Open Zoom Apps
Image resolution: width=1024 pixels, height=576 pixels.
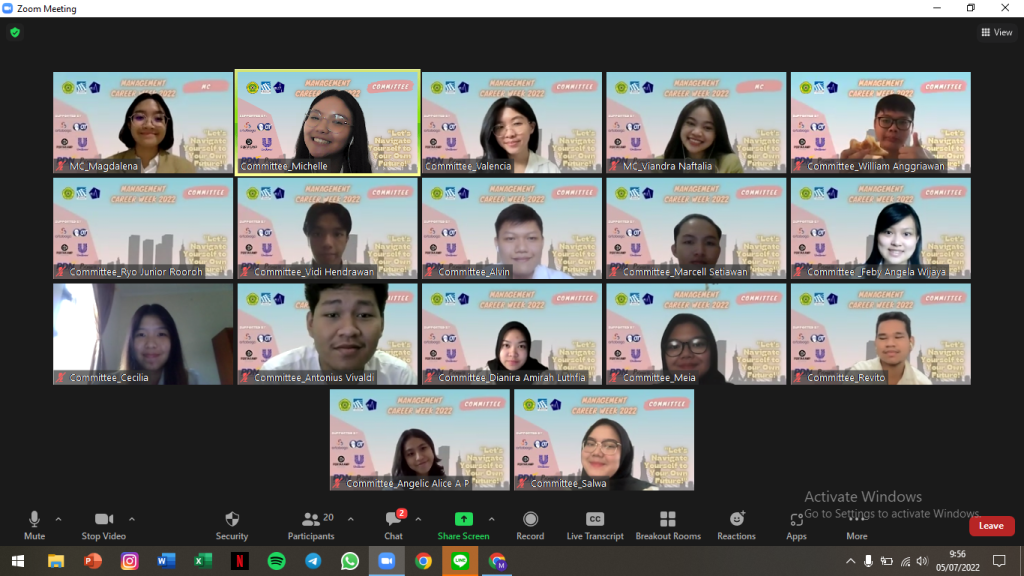click(796, 524)
